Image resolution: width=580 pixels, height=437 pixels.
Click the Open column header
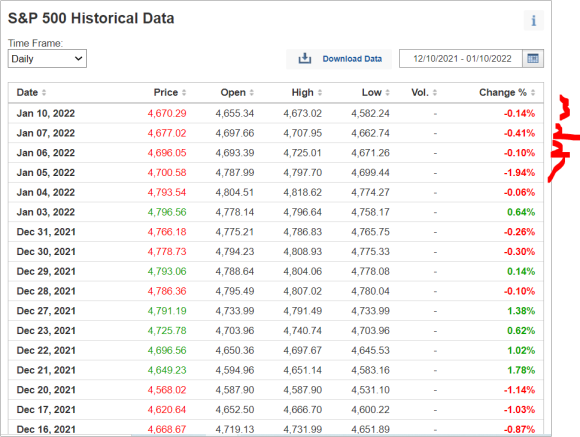point(233,93)
